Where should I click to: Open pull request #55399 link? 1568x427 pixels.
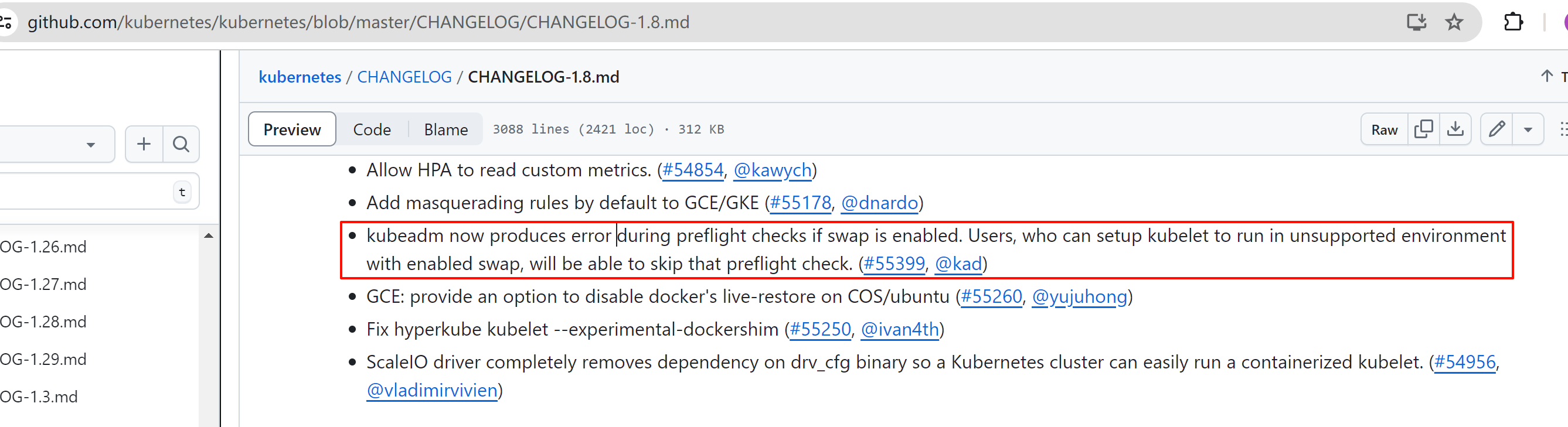coord(894,264)
